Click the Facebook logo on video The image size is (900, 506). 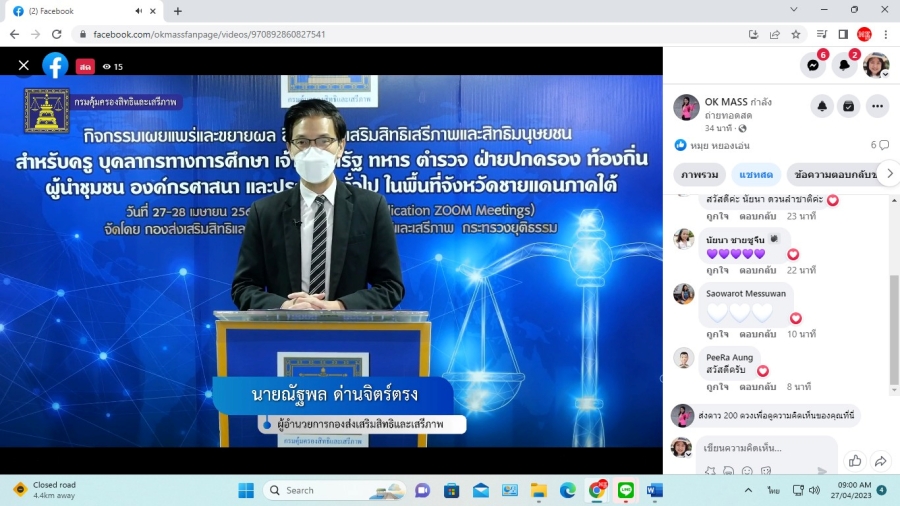(x=55, y=66)
